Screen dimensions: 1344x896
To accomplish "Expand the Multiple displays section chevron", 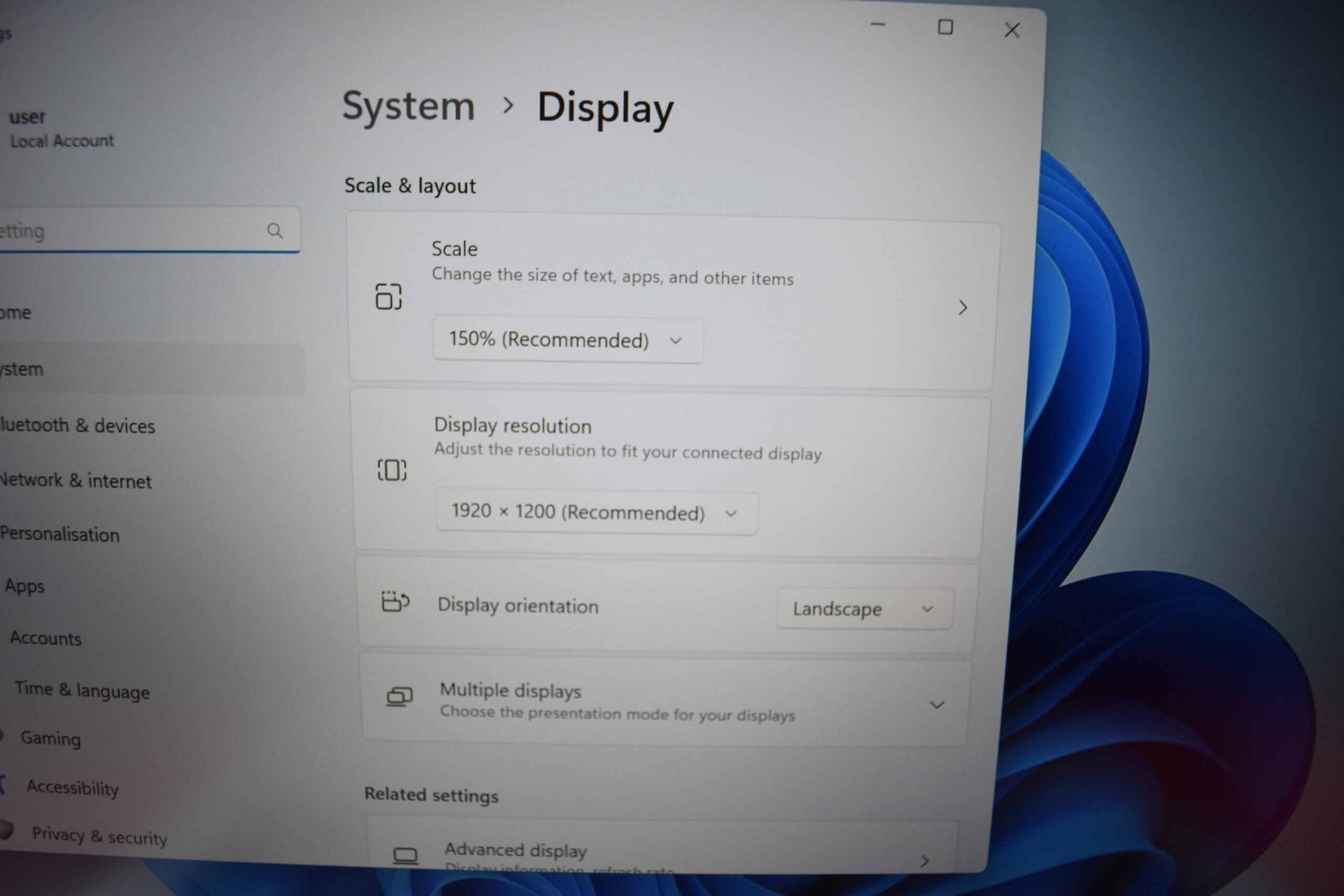I will [x=937, y=704].
